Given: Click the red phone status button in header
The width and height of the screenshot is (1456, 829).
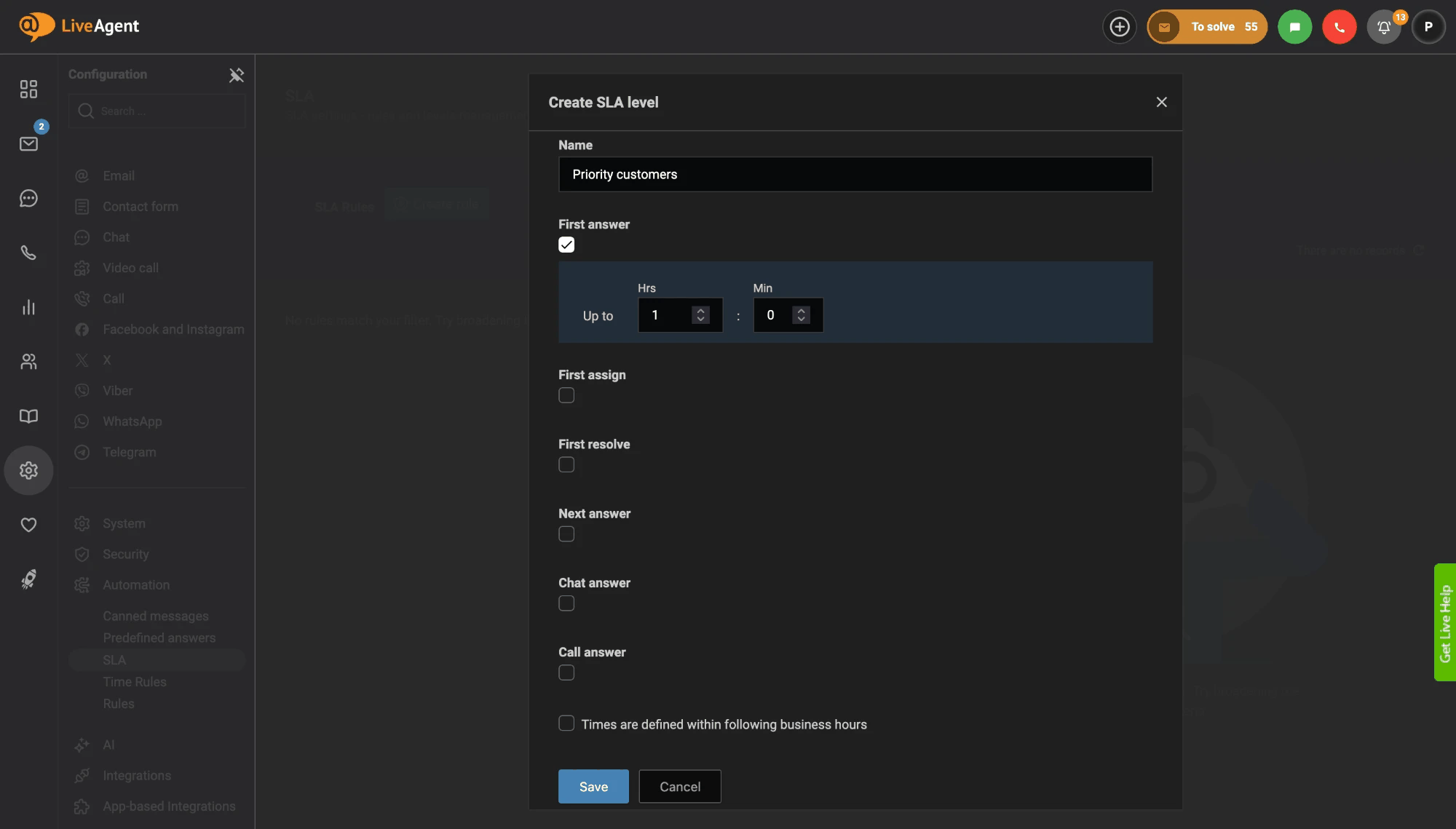Looking at the screenshot, I should click(x=1340, y=27).
